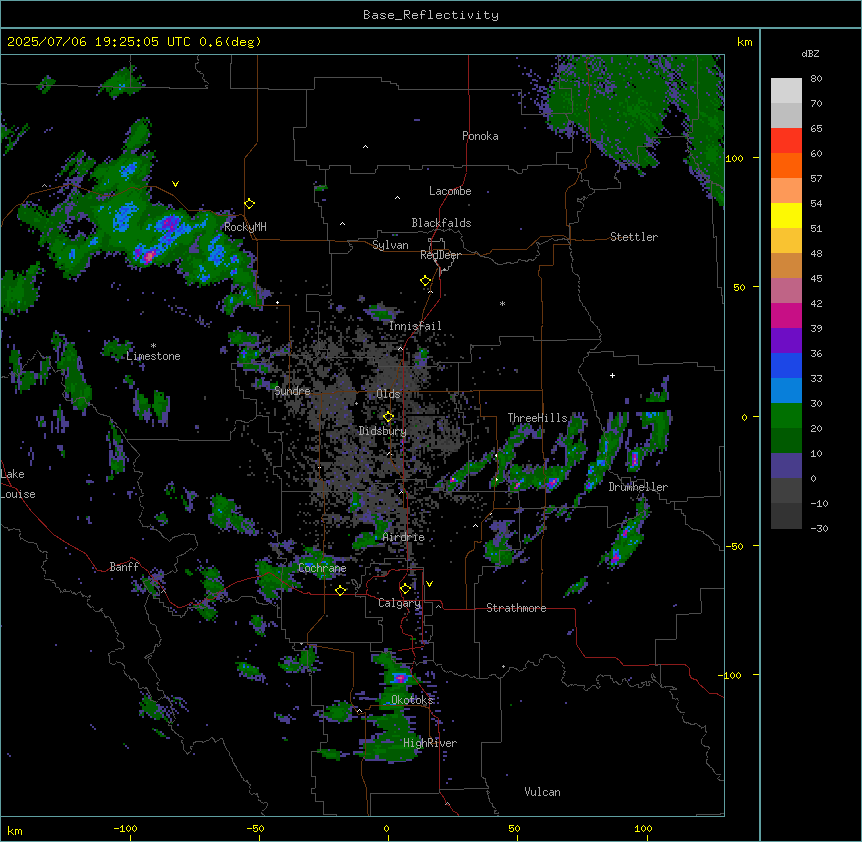Screen dimensions: 862x842
Task: Click the Stettler city label
Action: [x=634, y=237]
